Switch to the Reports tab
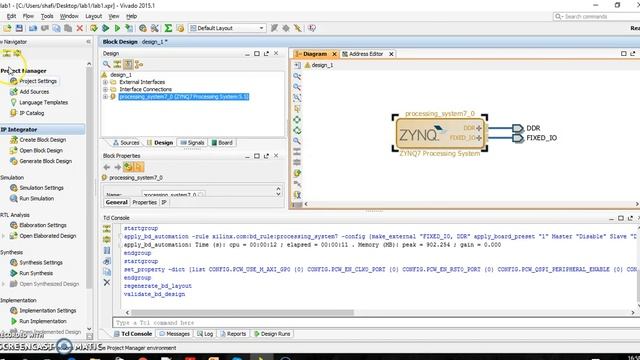Viewport: 640px width, 360px height. point(233,334)
